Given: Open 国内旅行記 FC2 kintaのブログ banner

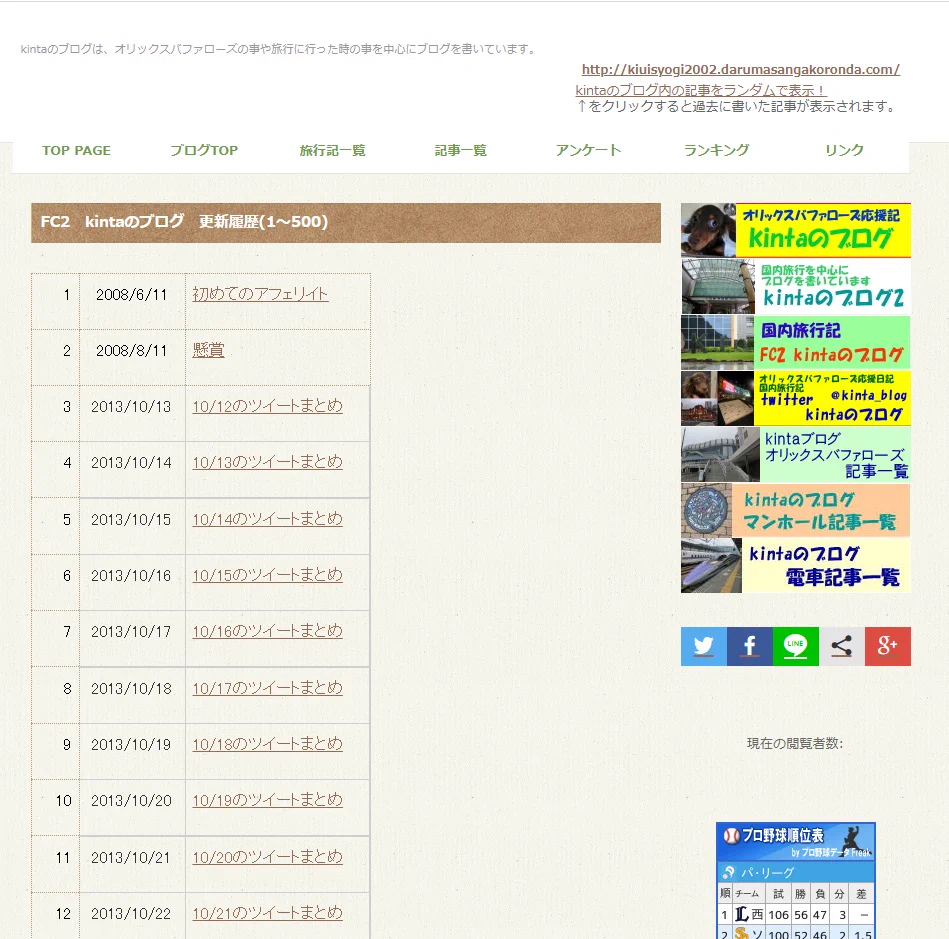Looking at the screenshot, I should click(795, 342).
